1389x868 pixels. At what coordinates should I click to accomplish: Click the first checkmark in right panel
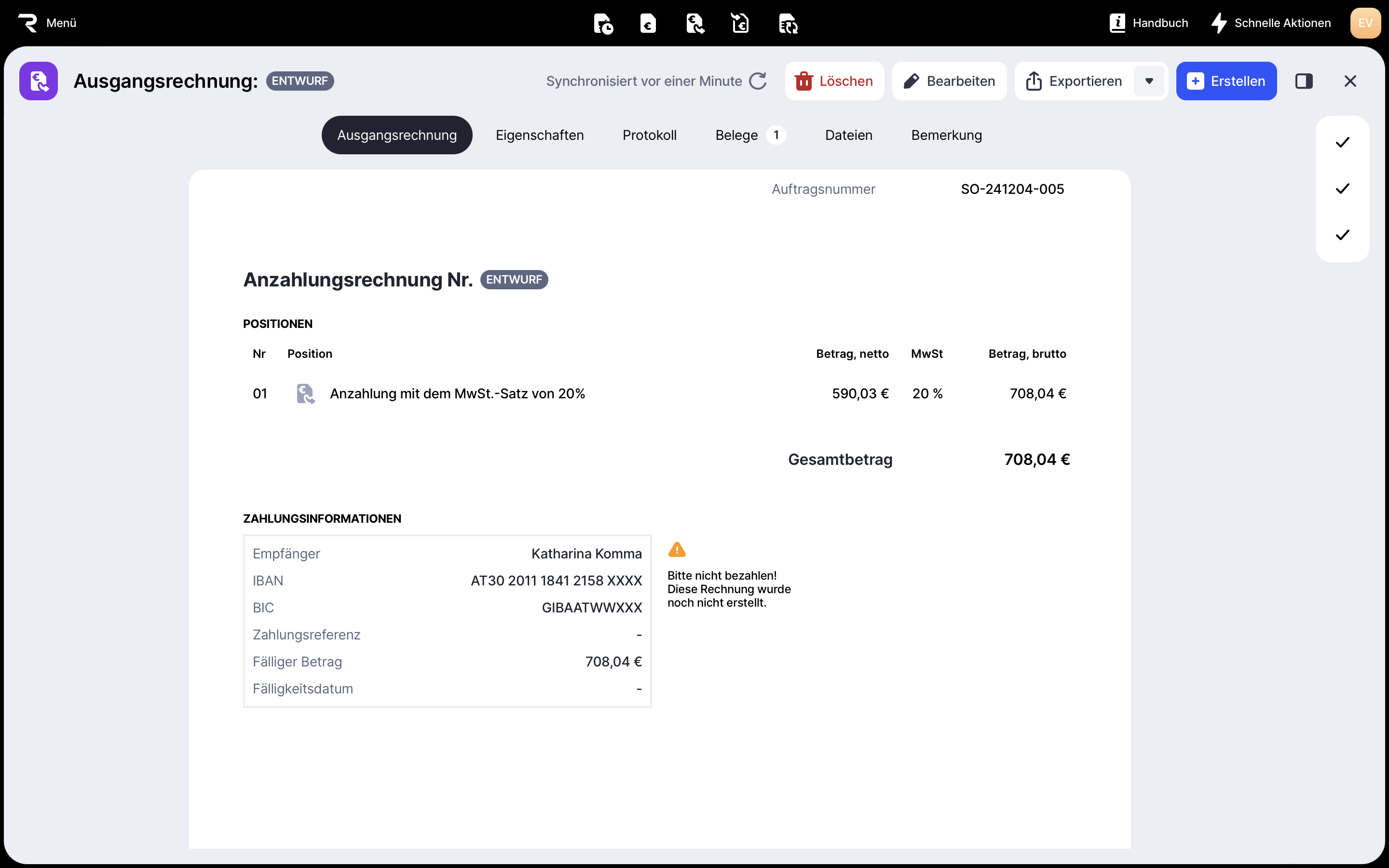1342,142
